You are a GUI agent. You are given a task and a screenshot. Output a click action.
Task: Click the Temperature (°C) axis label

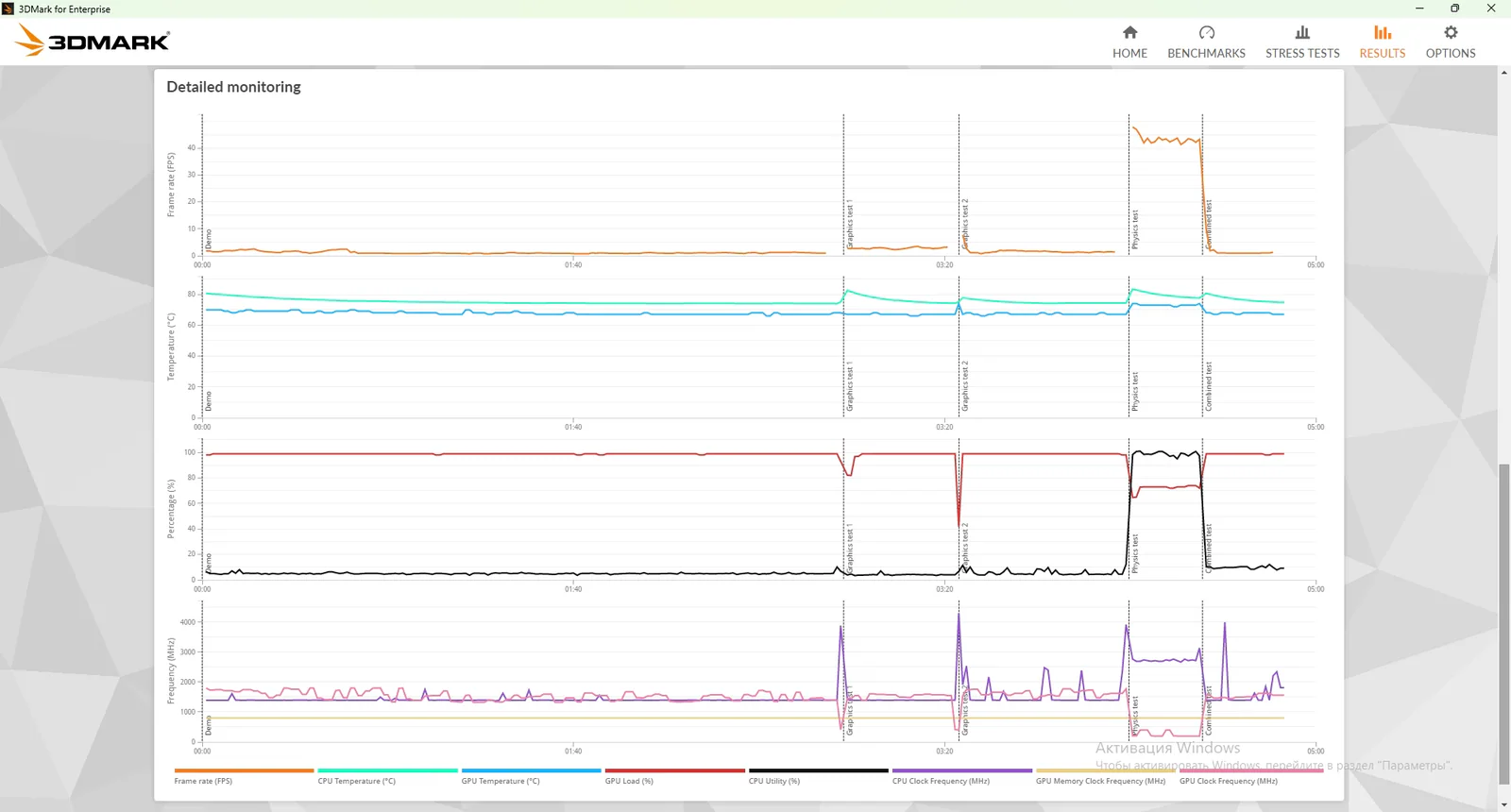tap(171, 347)
